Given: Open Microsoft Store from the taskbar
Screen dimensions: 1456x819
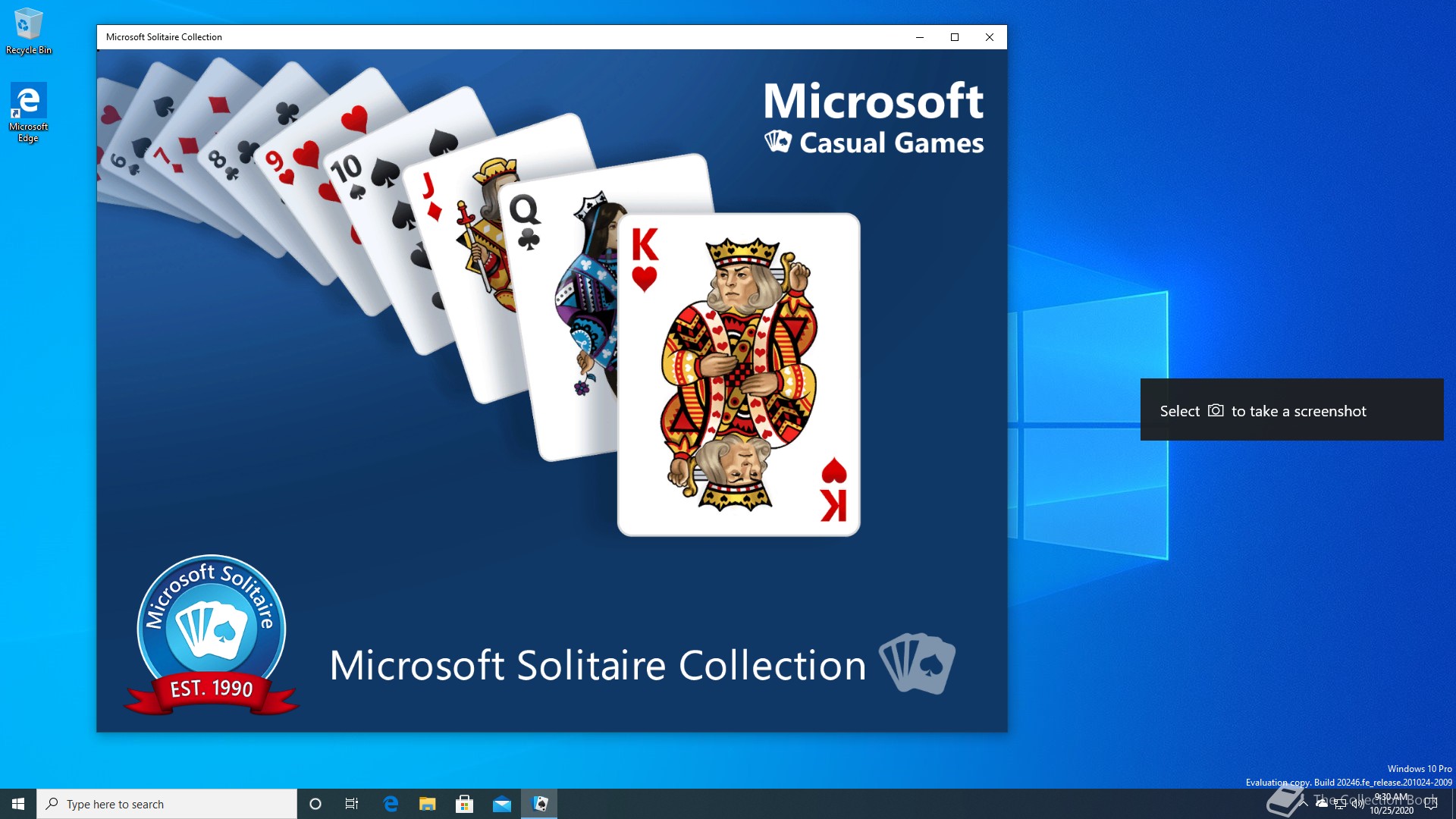Looking at the screenshot, I should click(x=465, y=804).
